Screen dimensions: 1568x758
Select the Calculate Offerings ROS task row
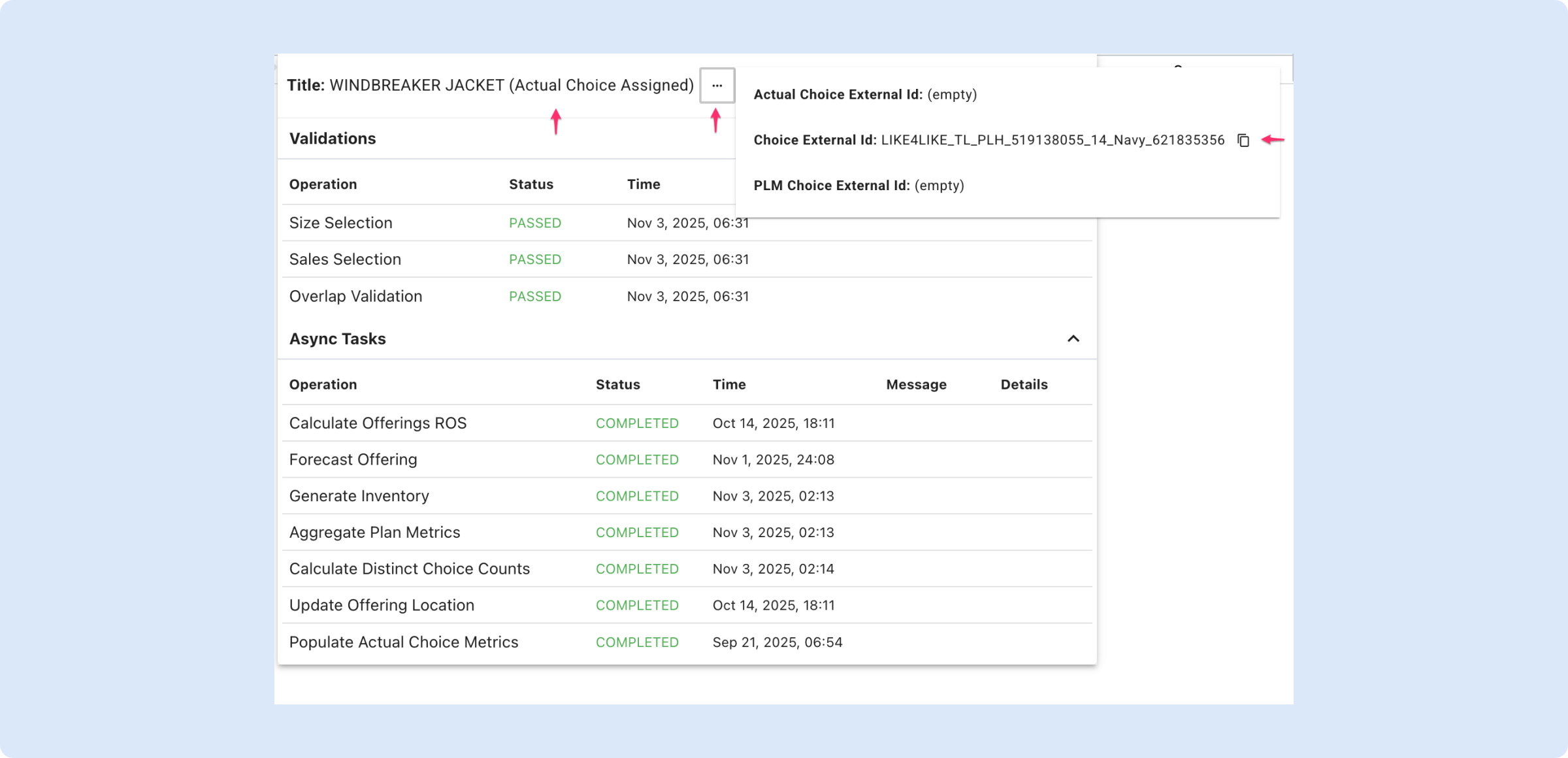pos(378,423)
